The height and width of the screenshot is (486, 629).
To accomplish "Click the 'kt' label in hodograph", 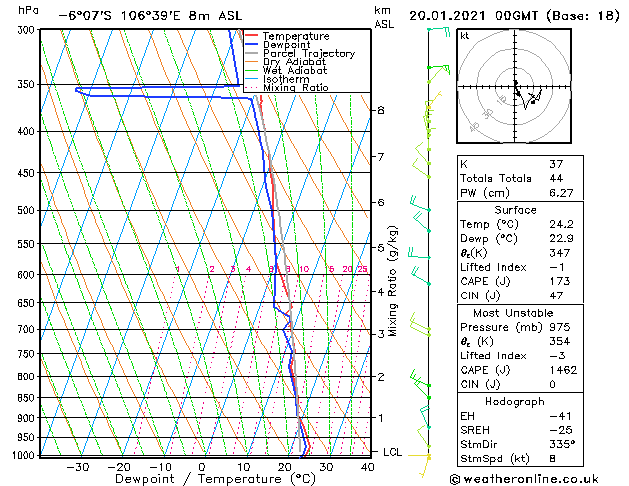I will pyautogui.click(x=465, y=35).
